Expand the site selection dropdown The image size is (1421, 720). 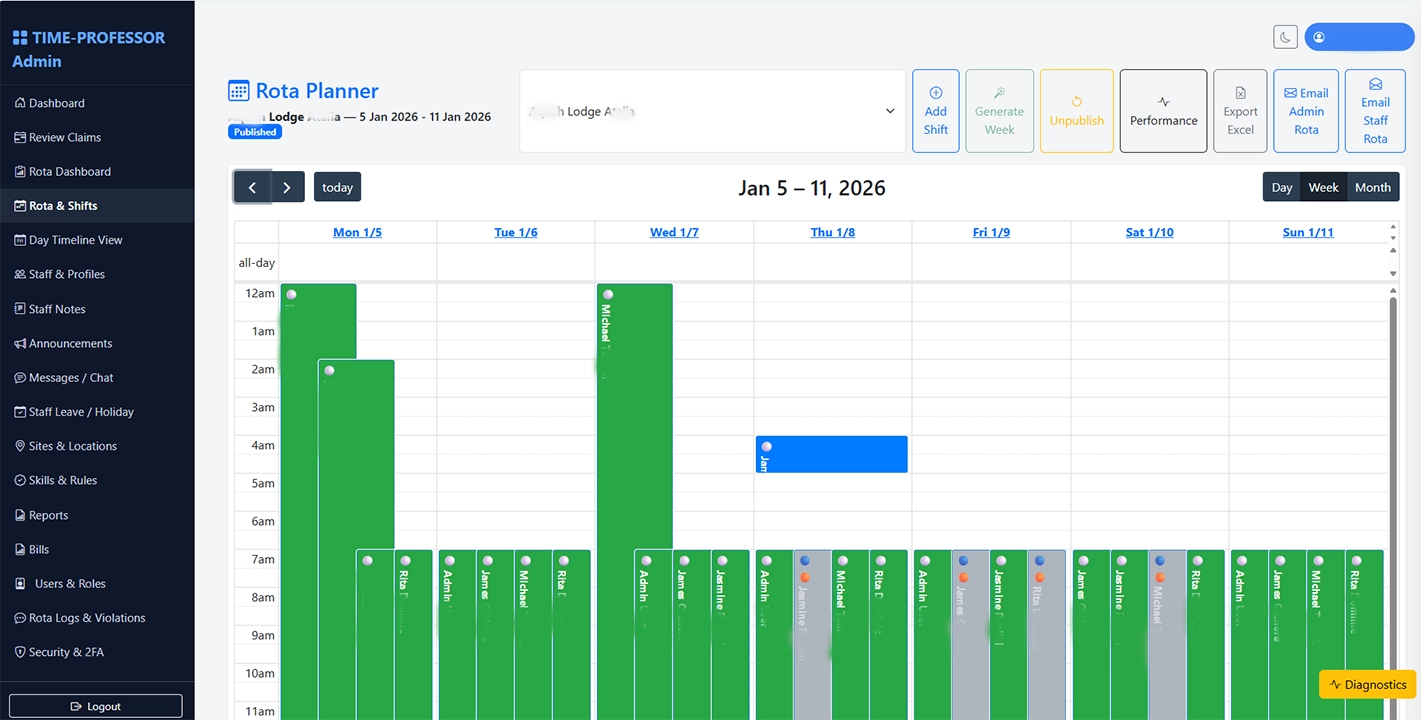click(890, 111)
